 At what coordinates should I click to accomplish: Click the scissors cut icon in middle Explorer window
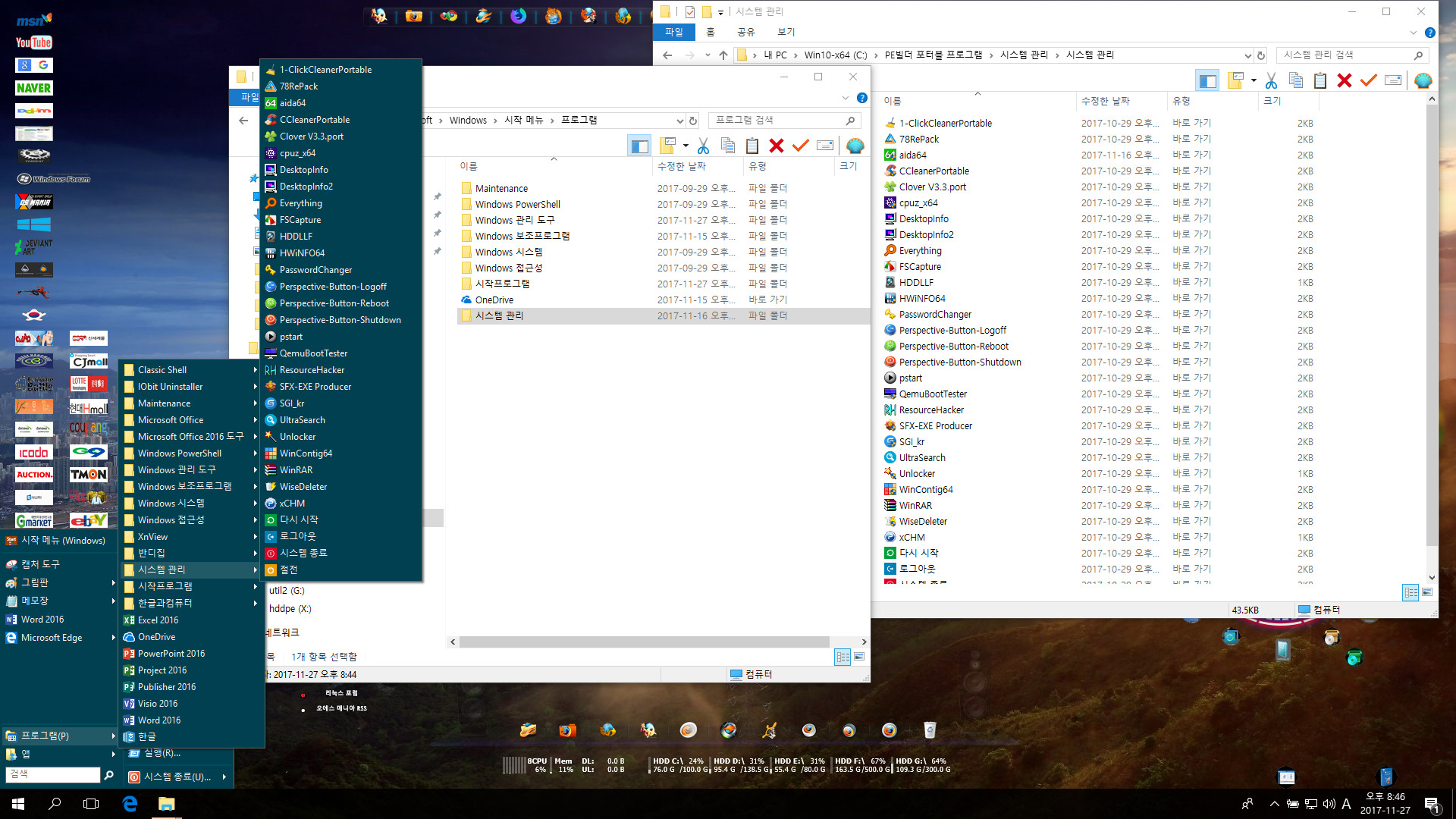pyautogui.click(x=704, y=146)
